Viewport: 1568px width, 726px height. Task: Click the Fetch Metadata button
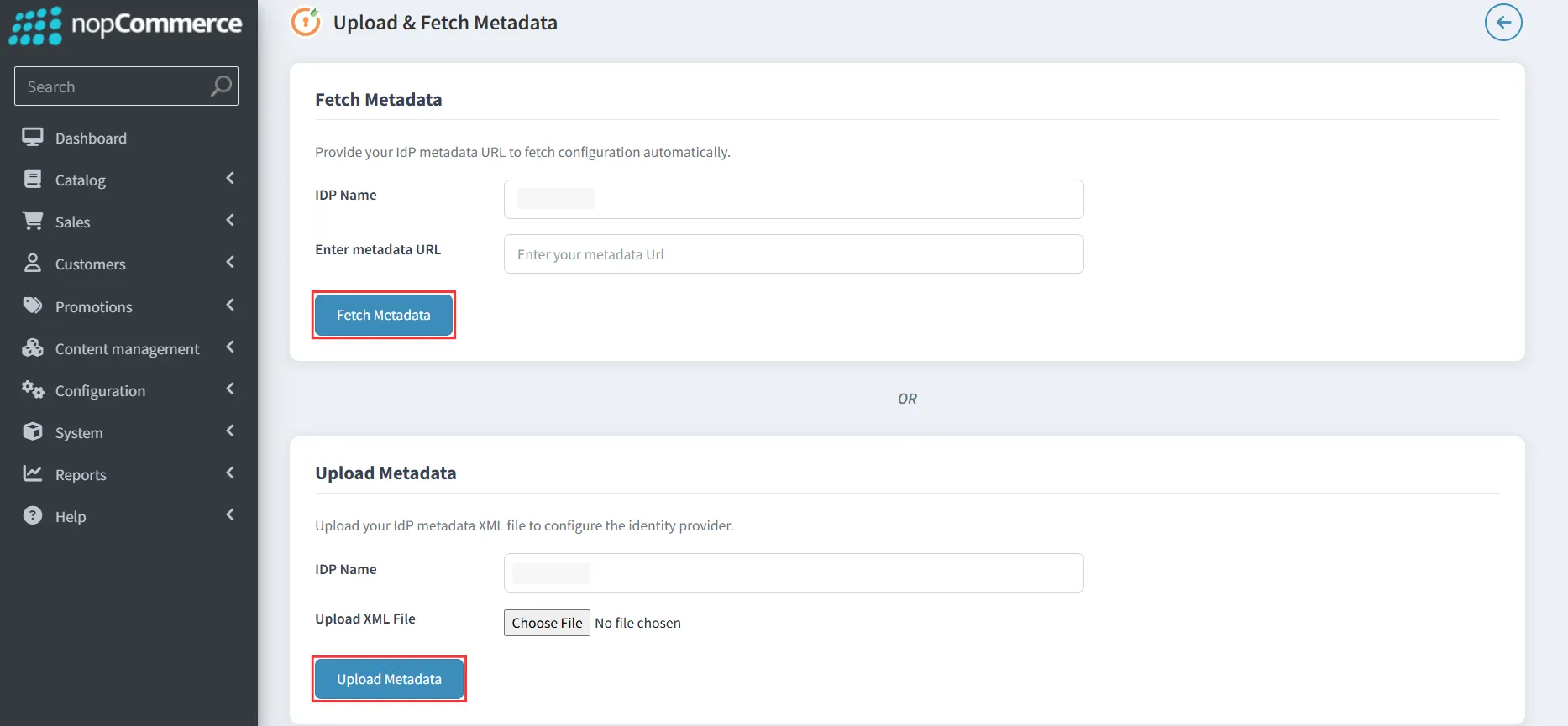(x=383, y=315)
